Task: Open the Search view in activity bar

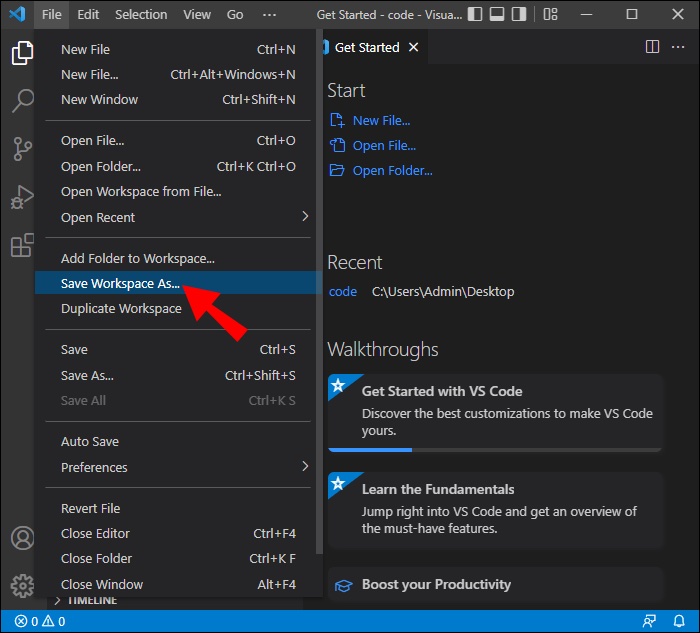Action: tap(22, 100)
